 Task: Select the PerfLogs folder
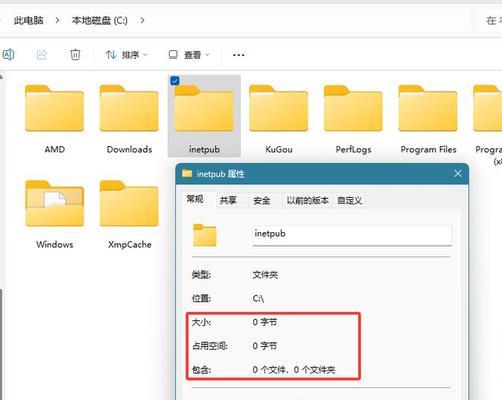[353, 118]
